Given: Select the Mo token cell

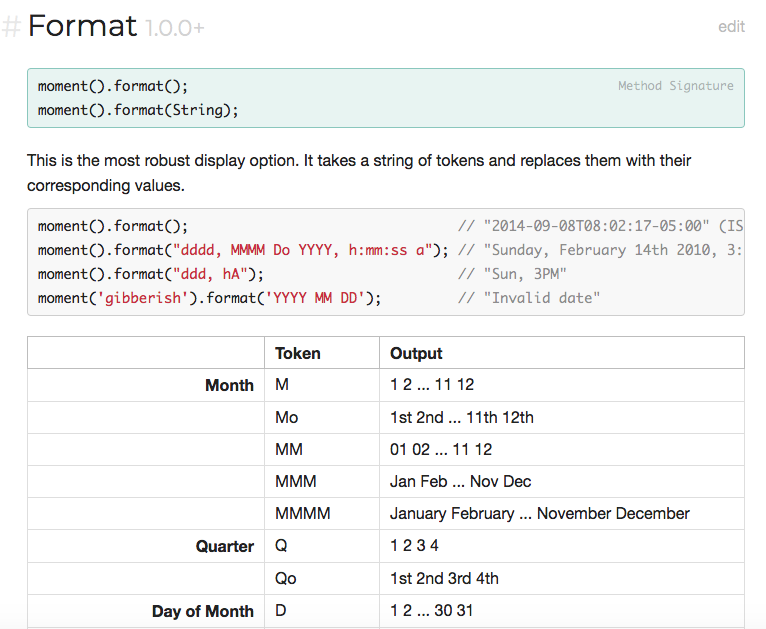Looking at the screenshot, I should pyautogui.click(x=286, y=417).
